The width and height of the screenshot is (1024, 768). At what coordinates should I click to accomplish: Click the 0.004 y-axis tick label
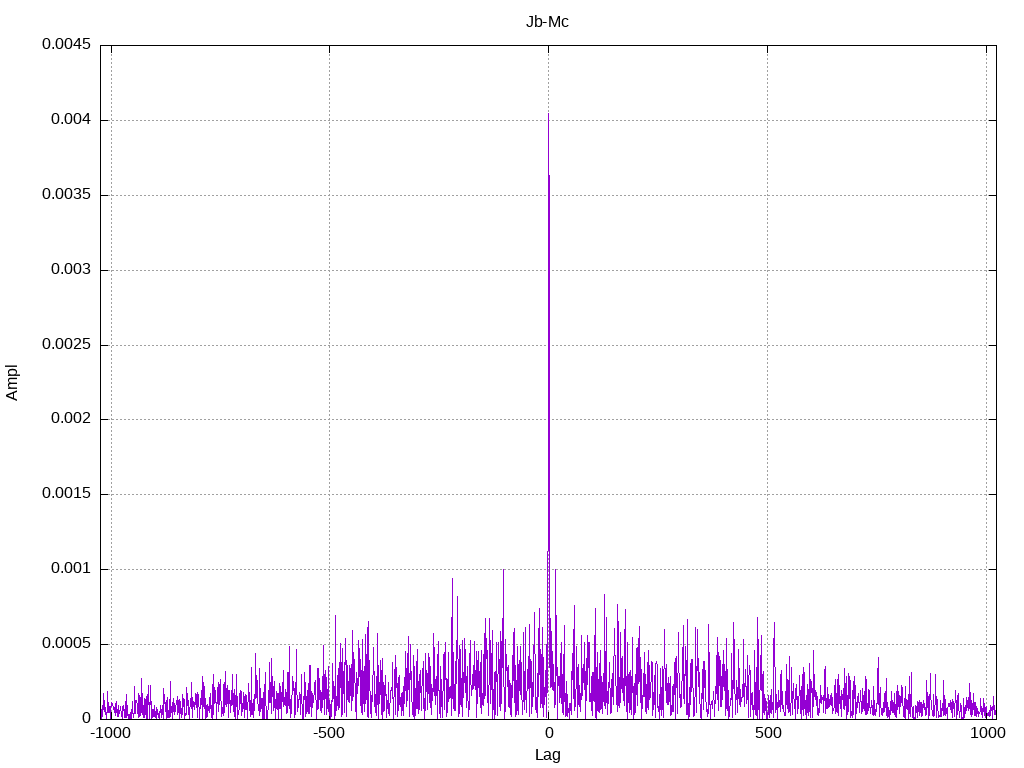pyautogui.click(x=70, y=120)
